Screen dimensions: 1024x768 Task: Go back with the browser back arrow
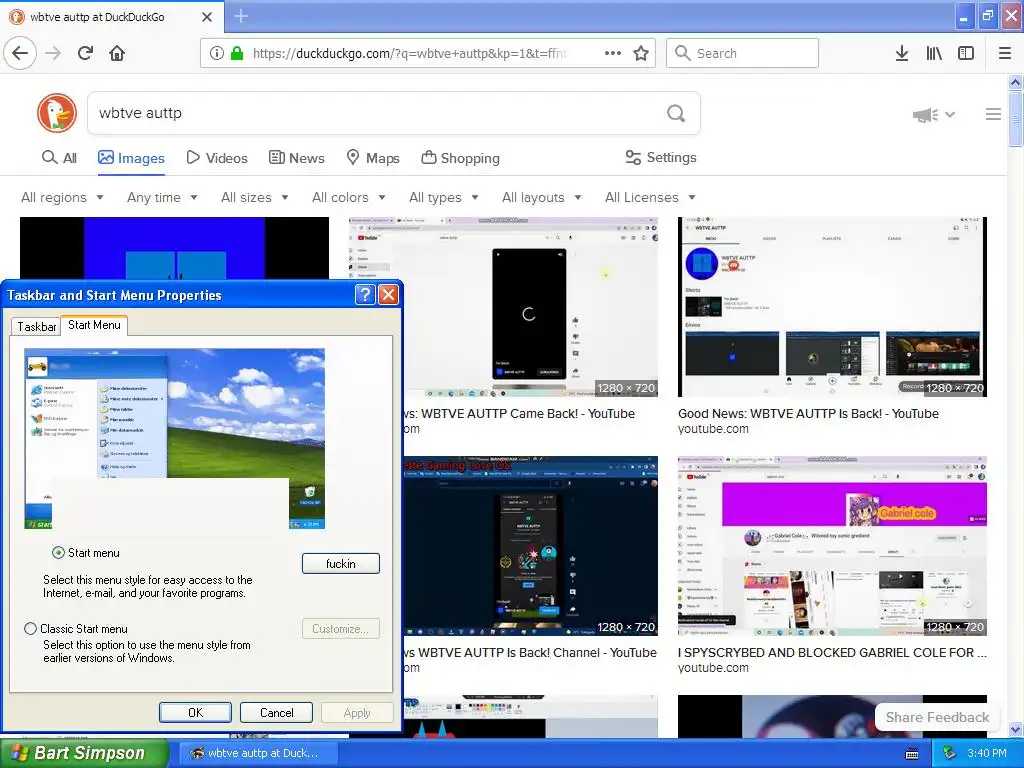click(20, 53)
